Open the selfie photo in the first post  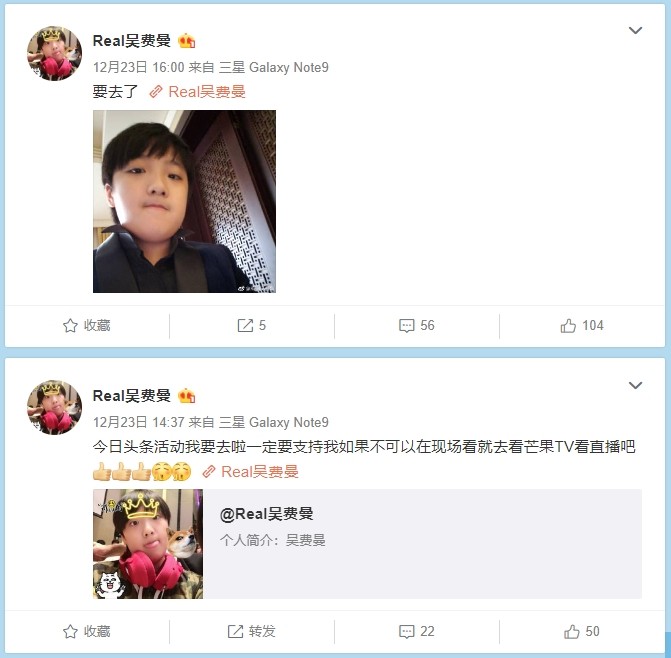(184, 202)
